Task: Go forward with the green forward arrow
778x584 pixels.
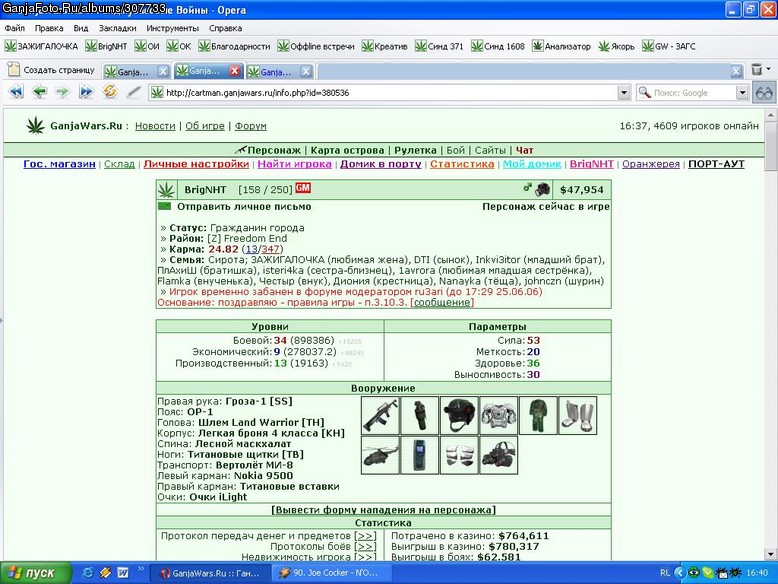Action: (x=63, y=92)
